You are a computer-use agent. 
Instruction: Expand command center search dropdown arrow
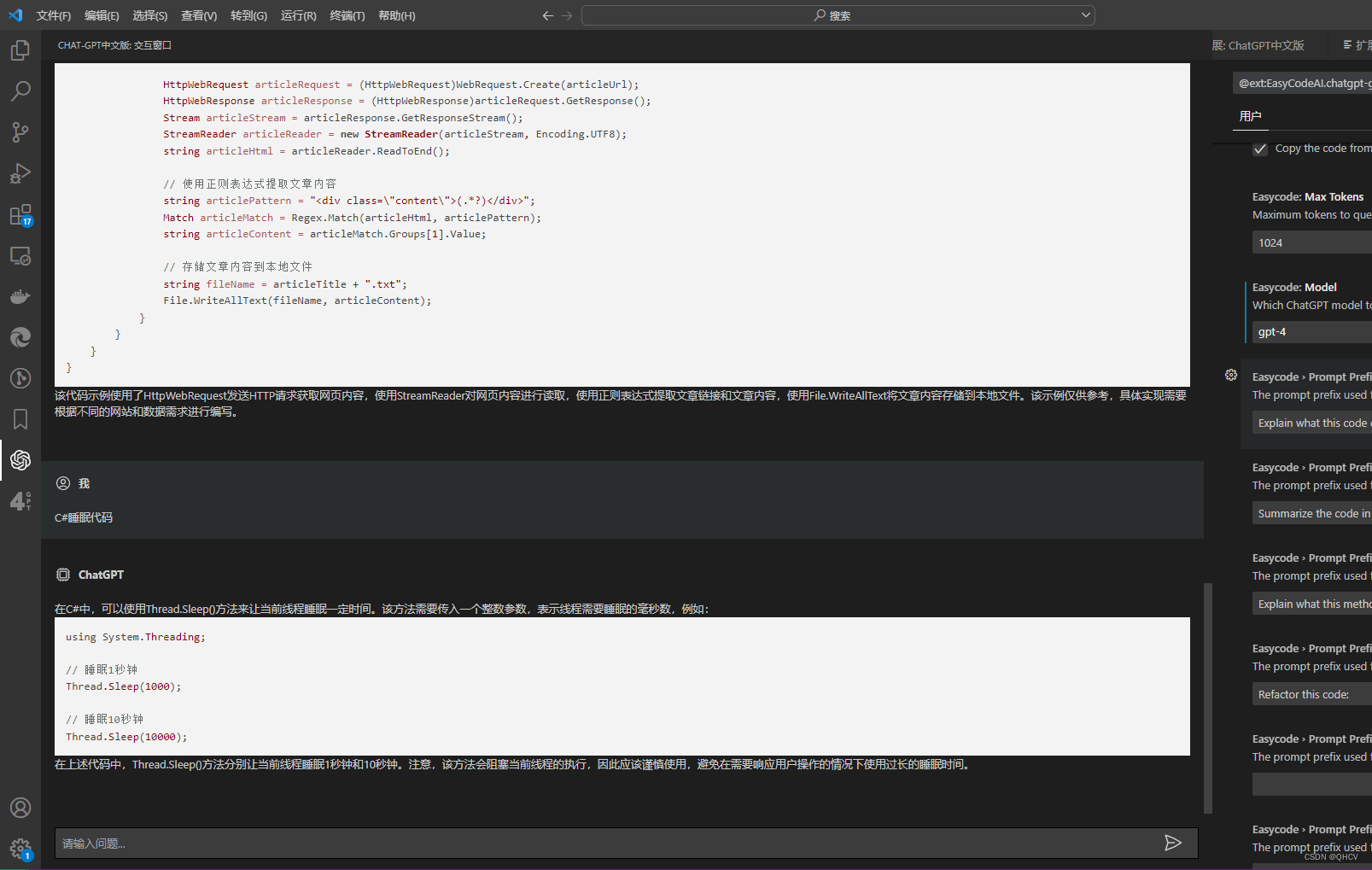pos(1086,15)
